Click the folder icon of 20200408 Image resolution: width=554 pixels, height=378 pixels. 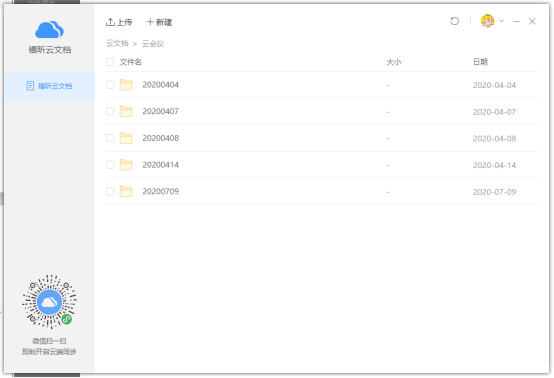click(x=126, y=138)
